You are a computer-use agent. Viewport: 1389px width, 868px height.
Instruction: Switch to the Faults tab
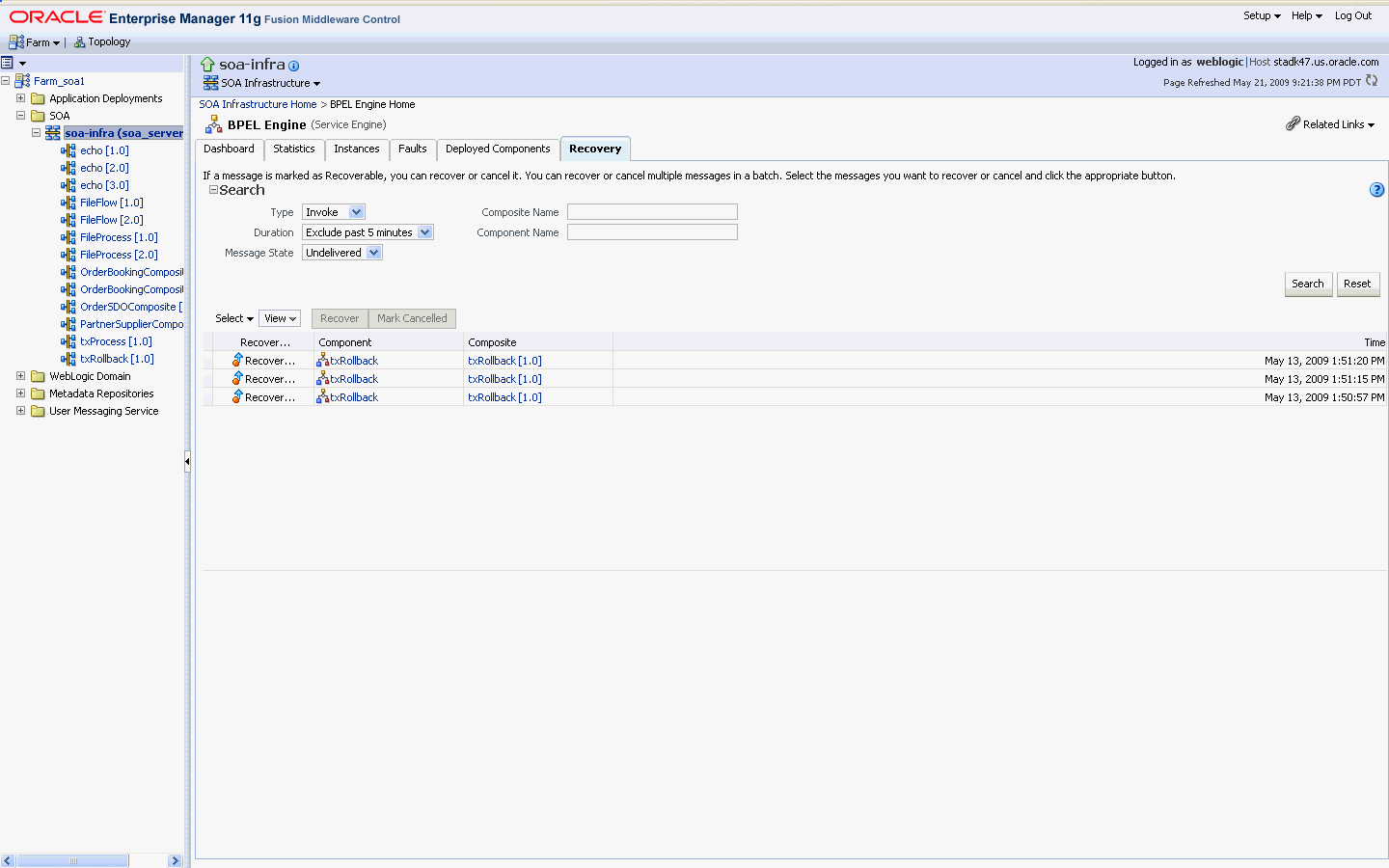413,149
